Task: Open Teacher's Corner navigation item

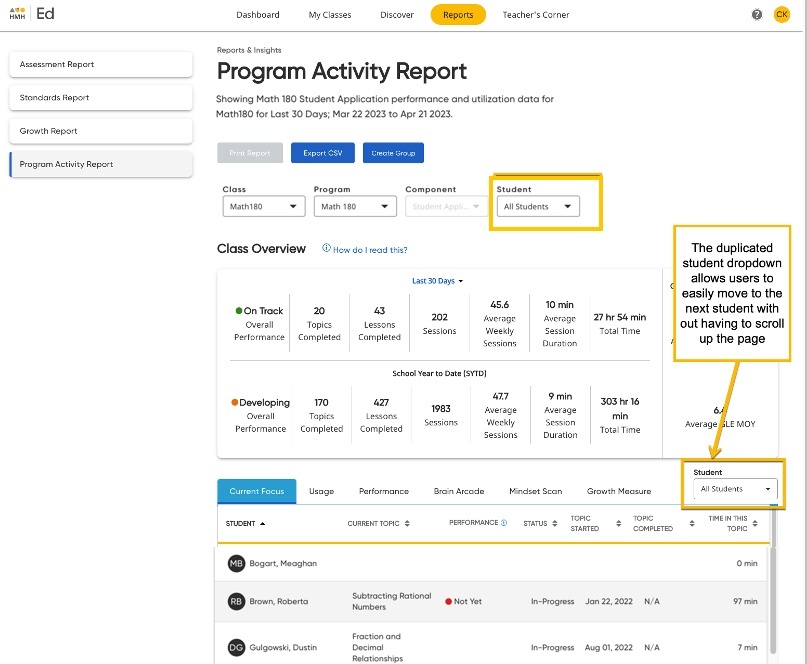Action: pyautogui.click(x=536, y=15)
